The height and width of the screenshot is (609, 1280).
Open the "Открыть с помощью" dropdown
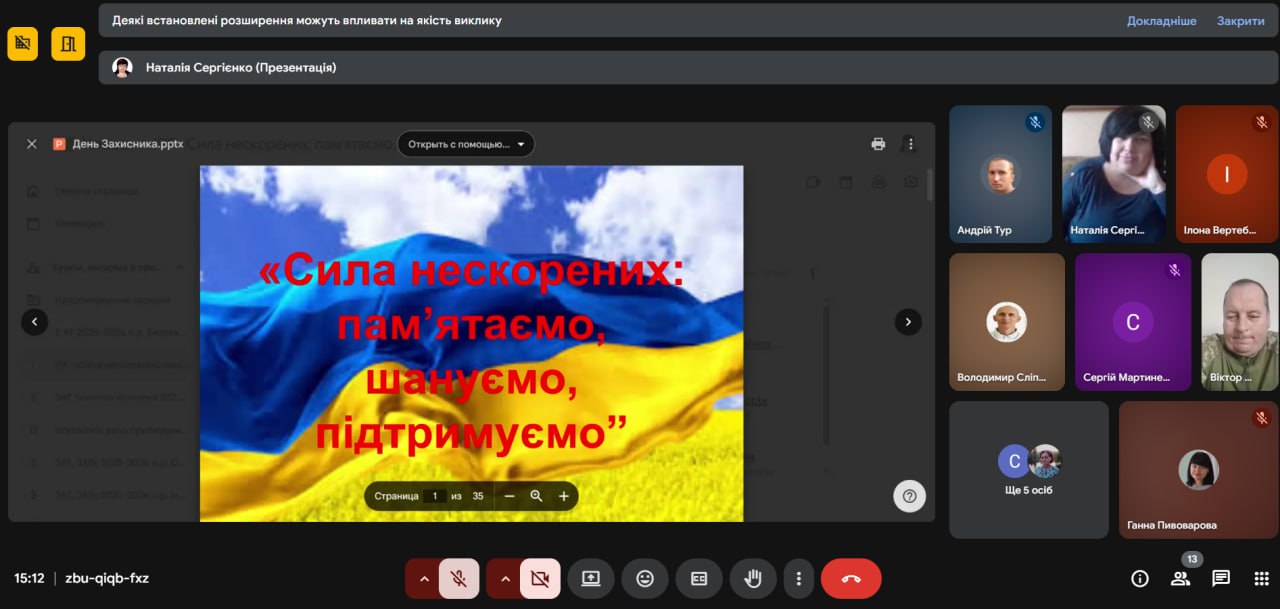pos(466,144)
